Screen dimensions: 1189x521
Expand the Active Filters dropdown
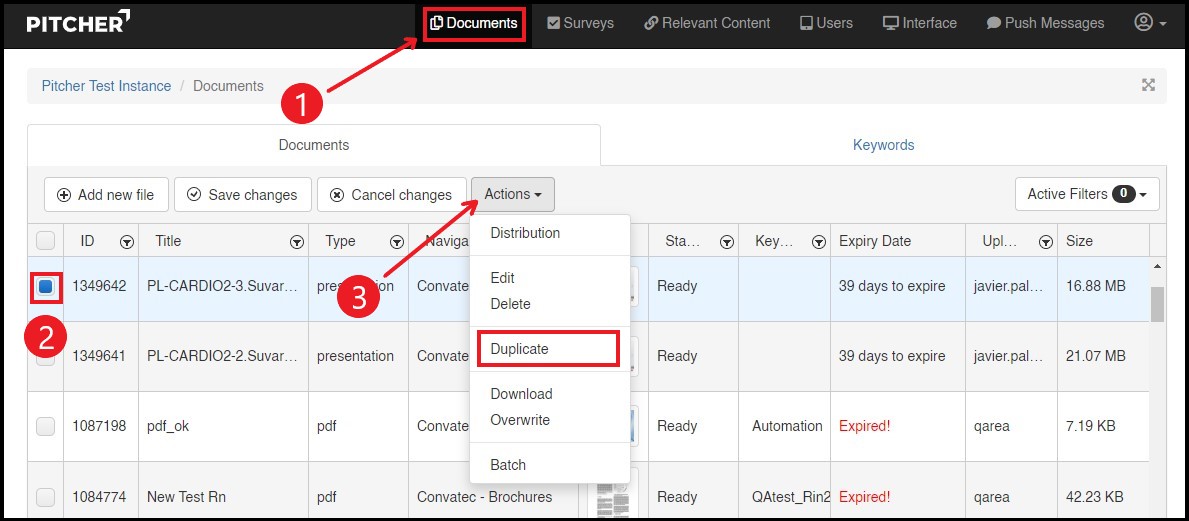tap(1086, 194)
